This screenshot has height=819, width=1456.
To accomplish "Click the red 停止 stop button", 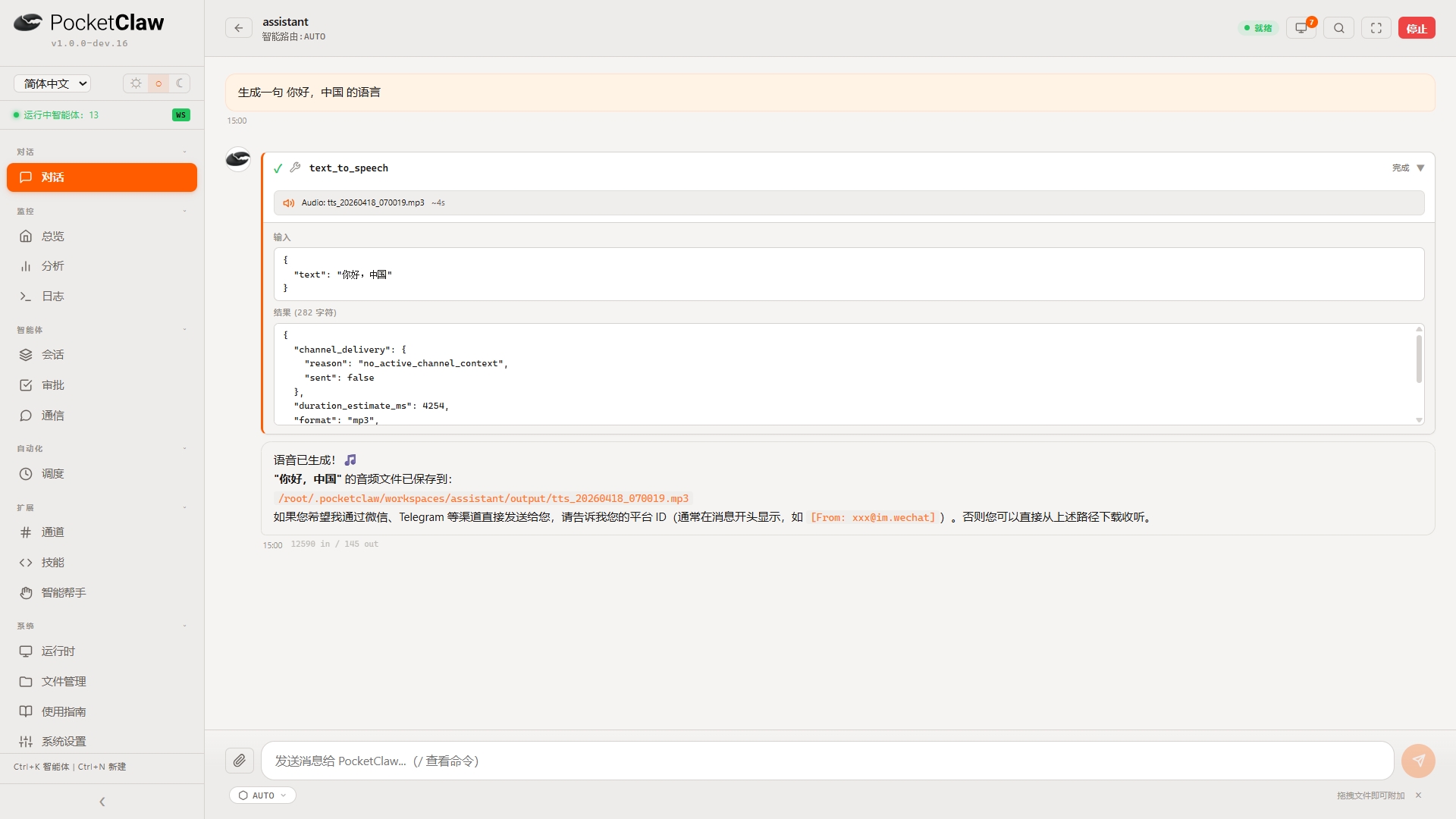I will point(1417,28).
